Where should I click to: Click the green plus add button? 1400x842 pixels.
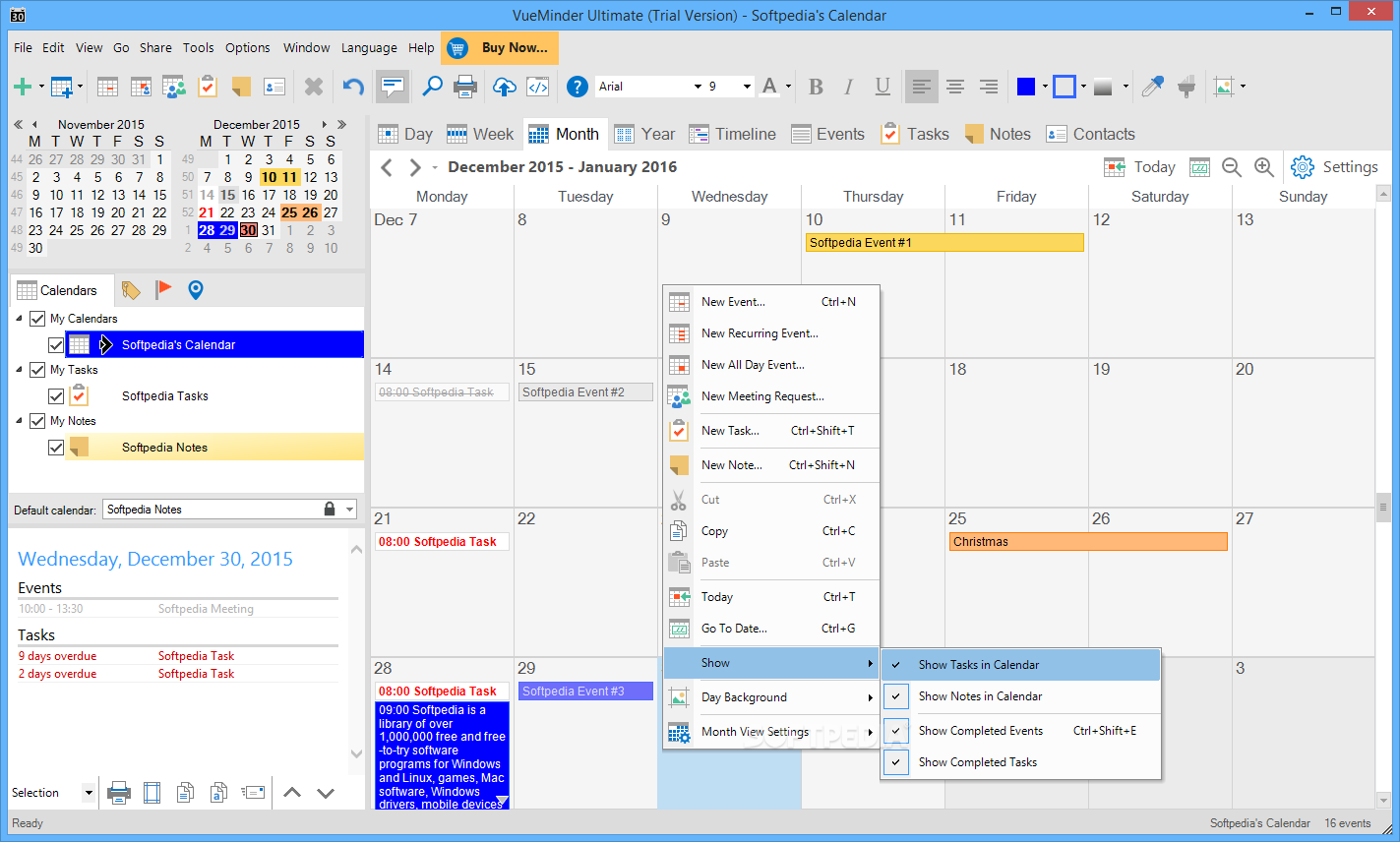coord(23,87)
